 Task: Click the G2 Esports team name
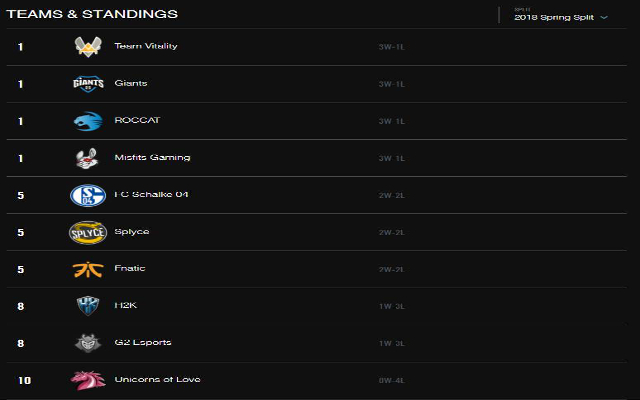[x=143, y=342]
